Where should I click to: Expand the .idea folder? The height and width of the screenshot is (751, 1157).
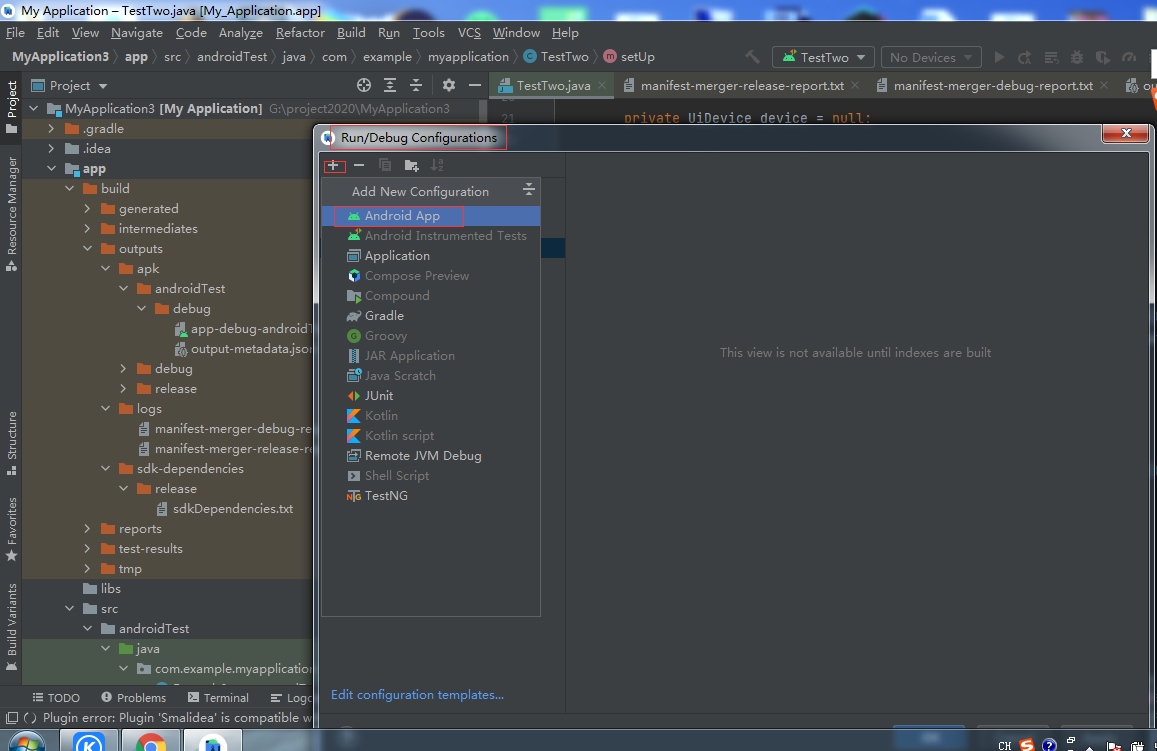pyautogui.click(x=51, y=148)
